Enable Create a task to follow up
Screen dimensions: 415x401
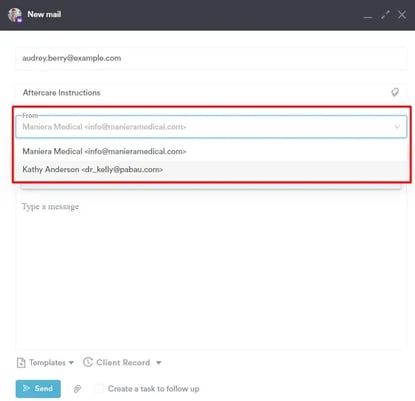[99, 389]
